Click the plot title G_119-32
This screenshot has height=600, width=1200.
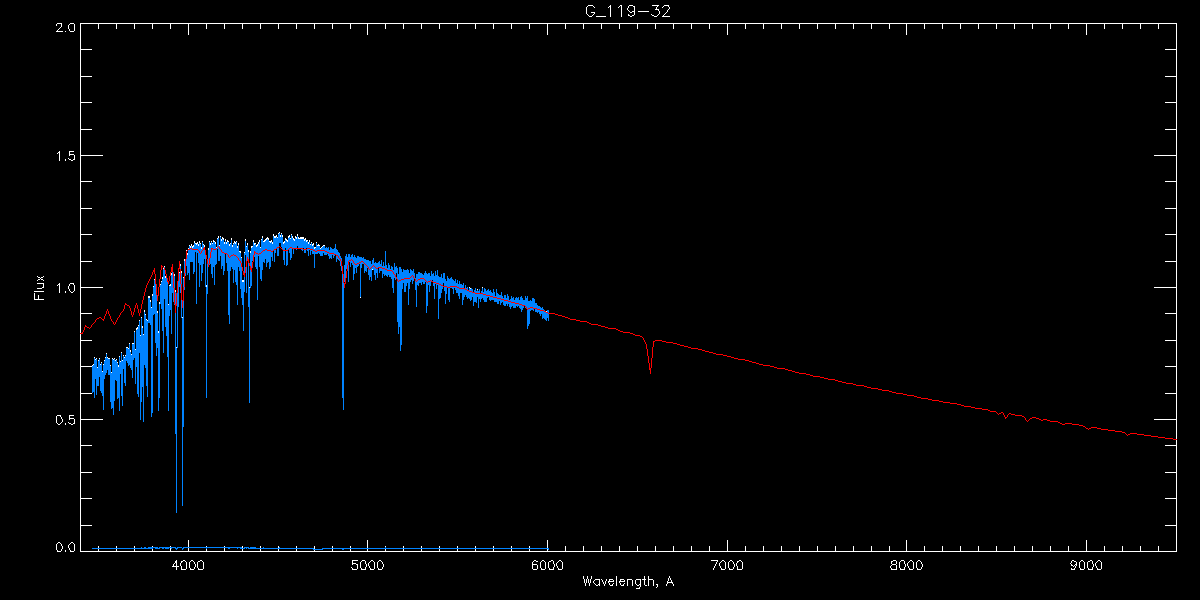click(627, 12)
